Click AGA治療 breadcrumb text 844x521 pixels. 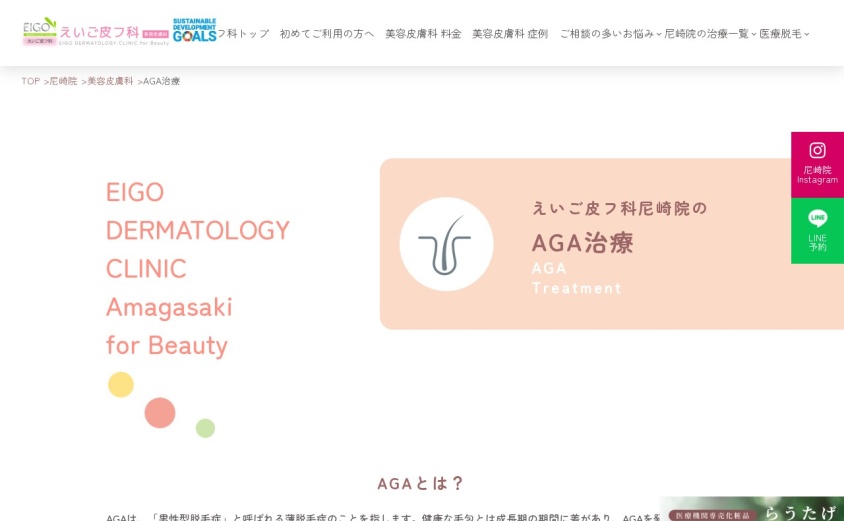tap(161, 81)
